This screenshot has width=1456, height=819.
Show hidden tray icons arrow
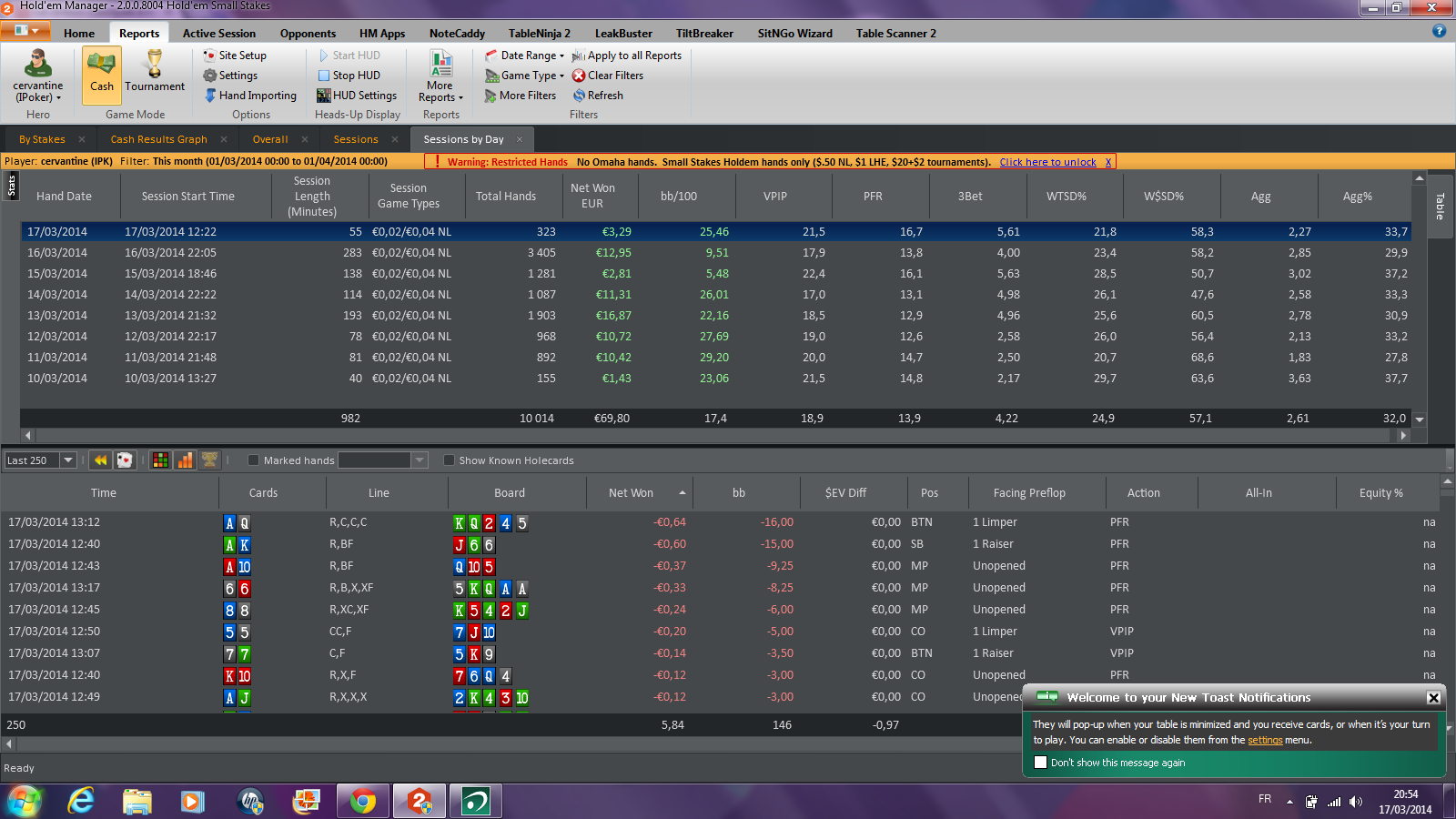[1289, 802]
